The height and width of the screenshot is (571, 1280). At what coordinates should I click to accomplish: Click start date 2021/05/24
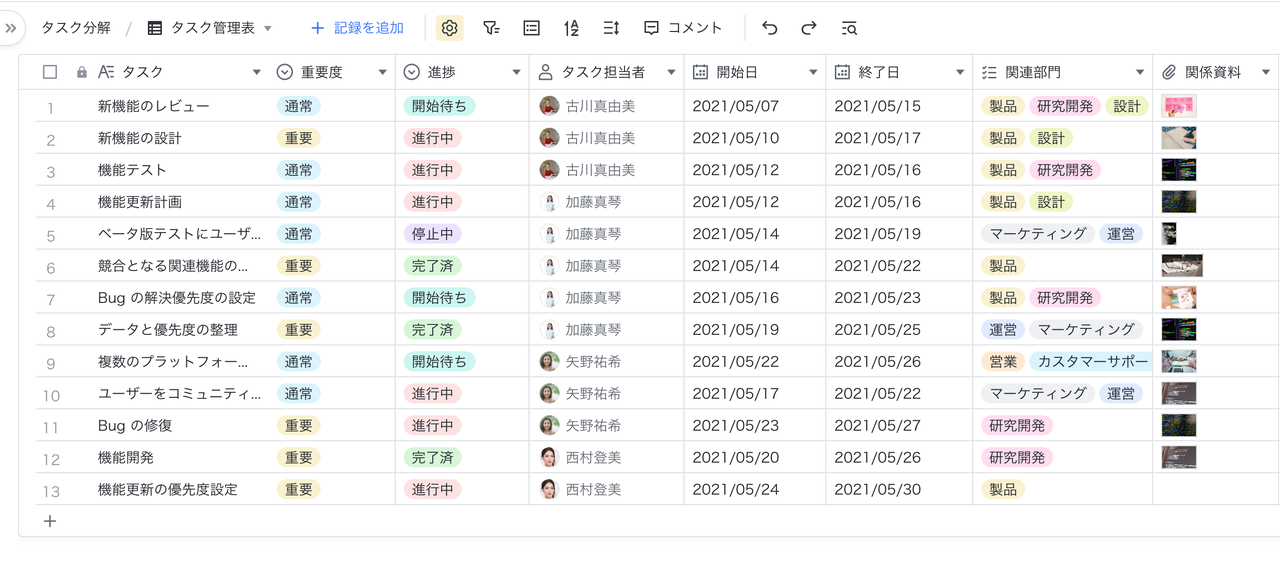(735, 490)
